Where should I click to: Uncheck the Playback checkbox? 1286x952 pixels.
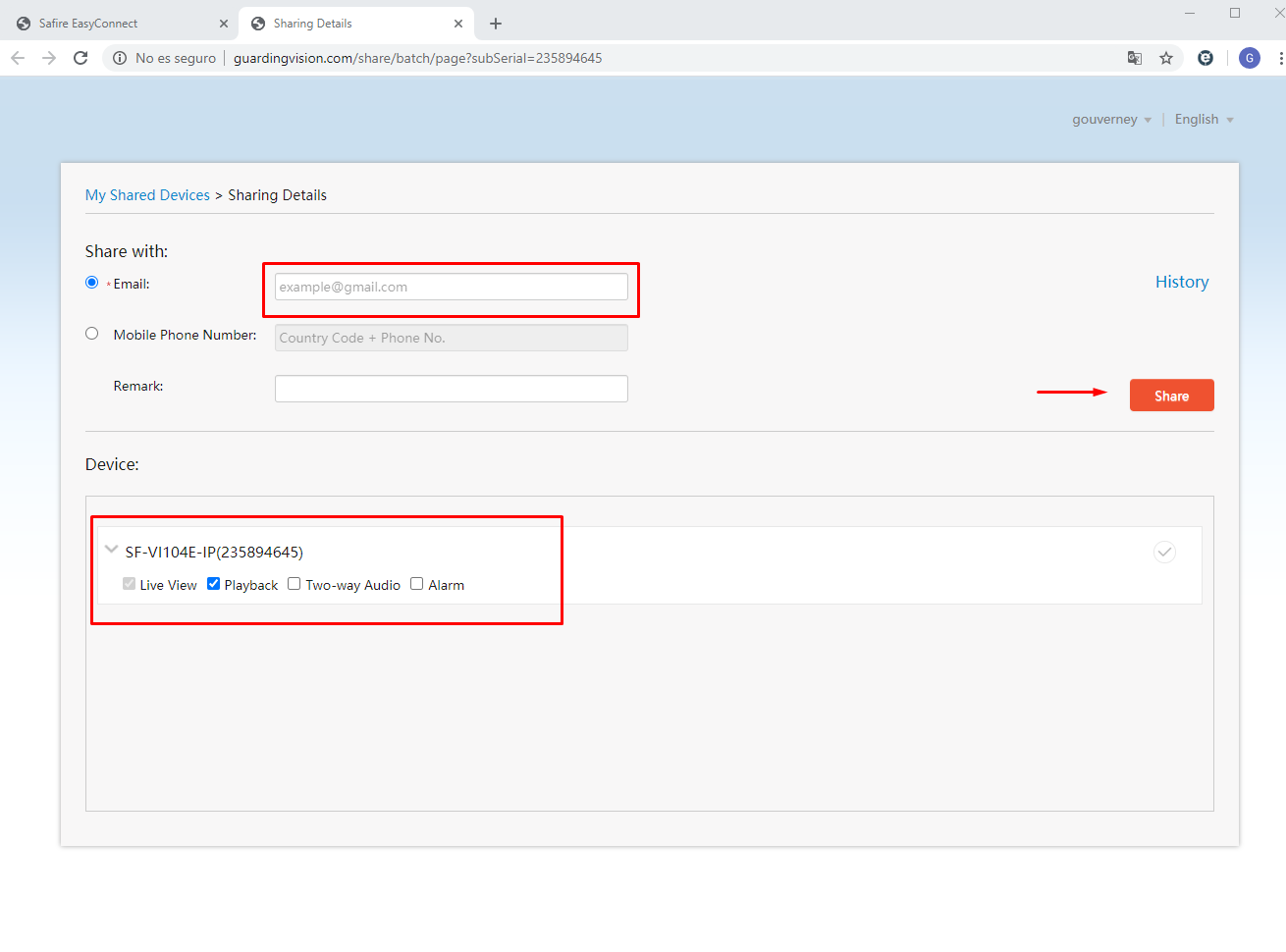[x=213, y=584]
